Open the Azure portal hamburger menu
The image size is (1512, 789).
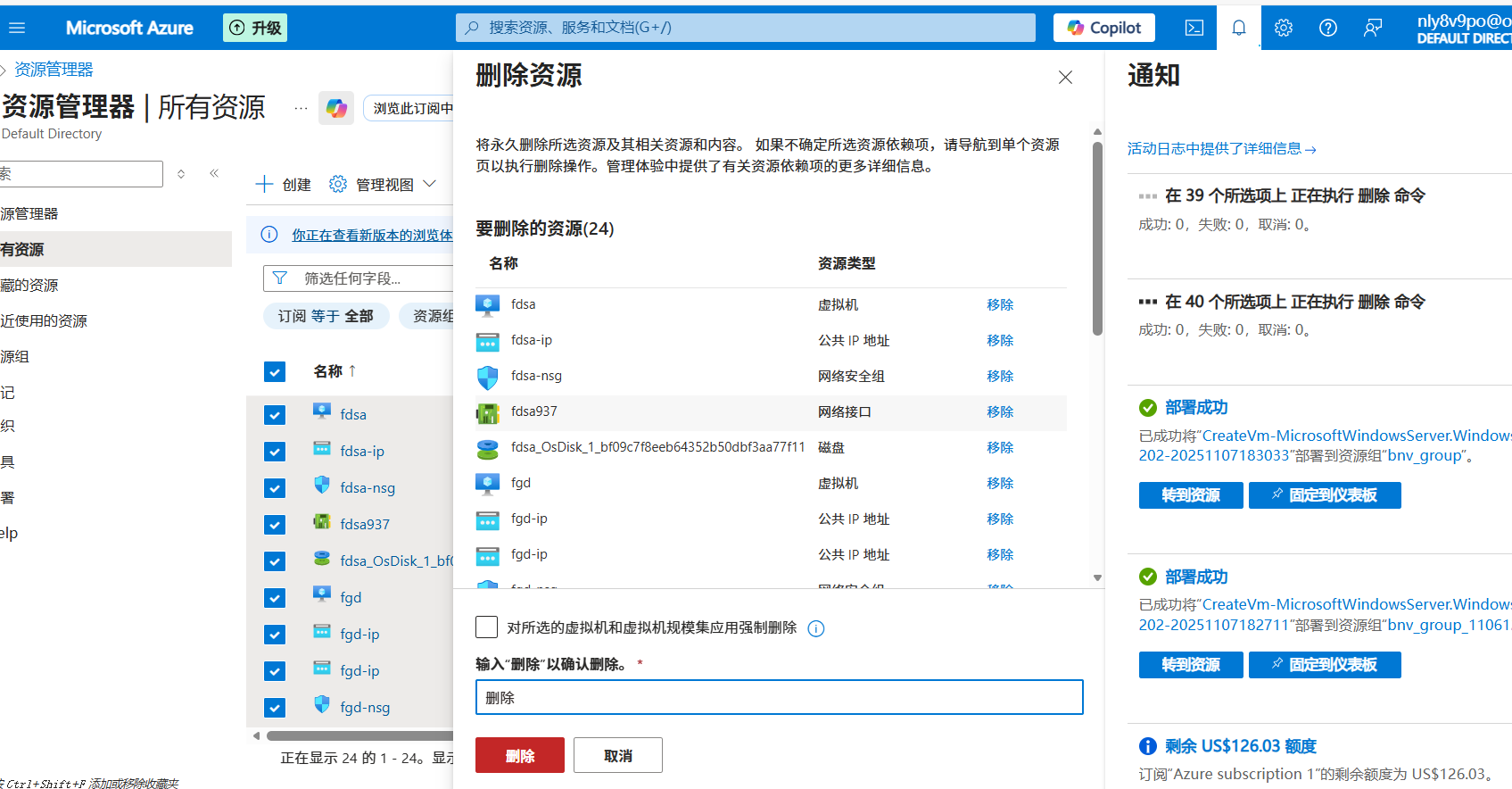pos(17,28)
